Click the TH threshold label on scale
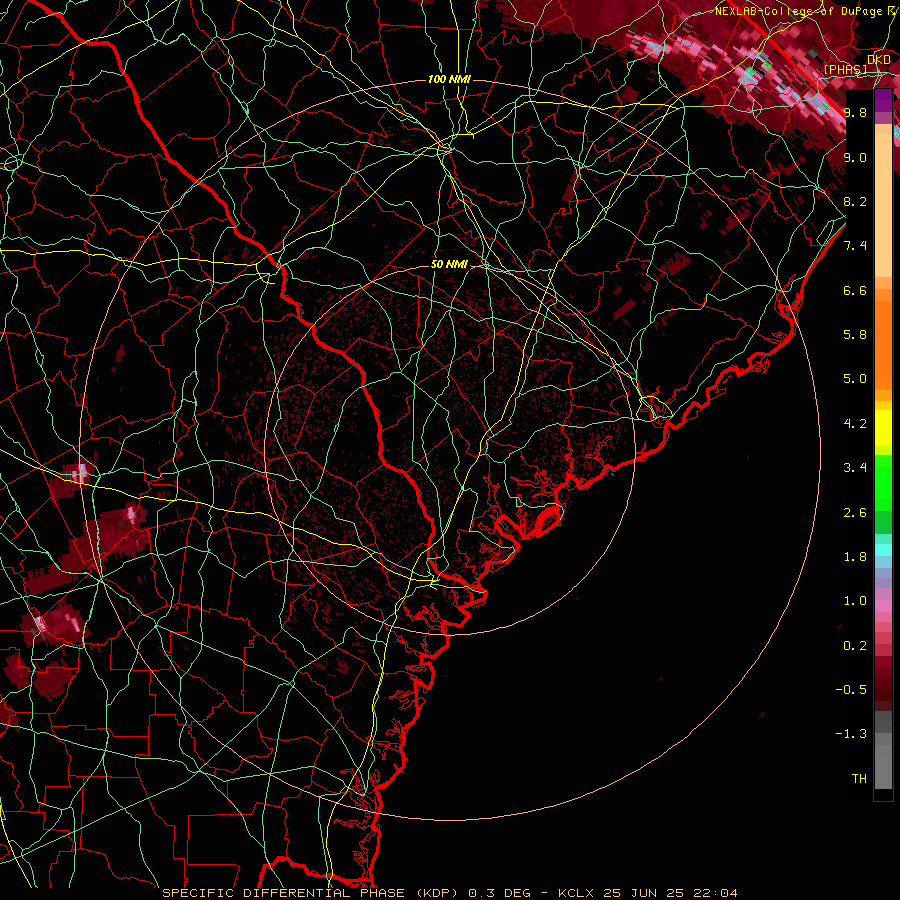 pos(859,779)
